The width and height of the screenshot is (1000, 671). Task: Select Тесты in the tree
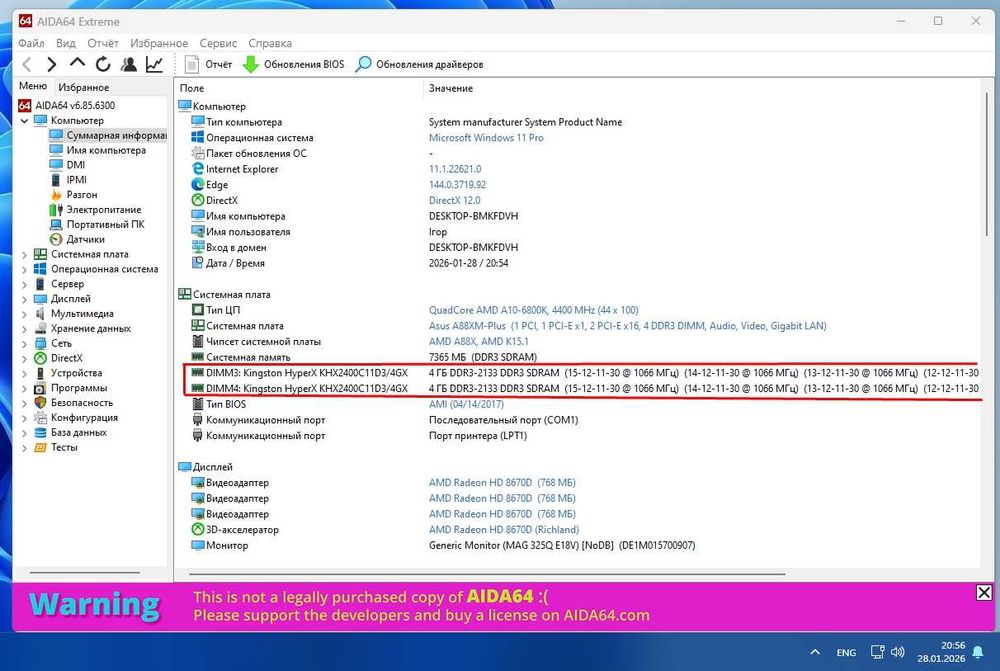pos(56,447)
